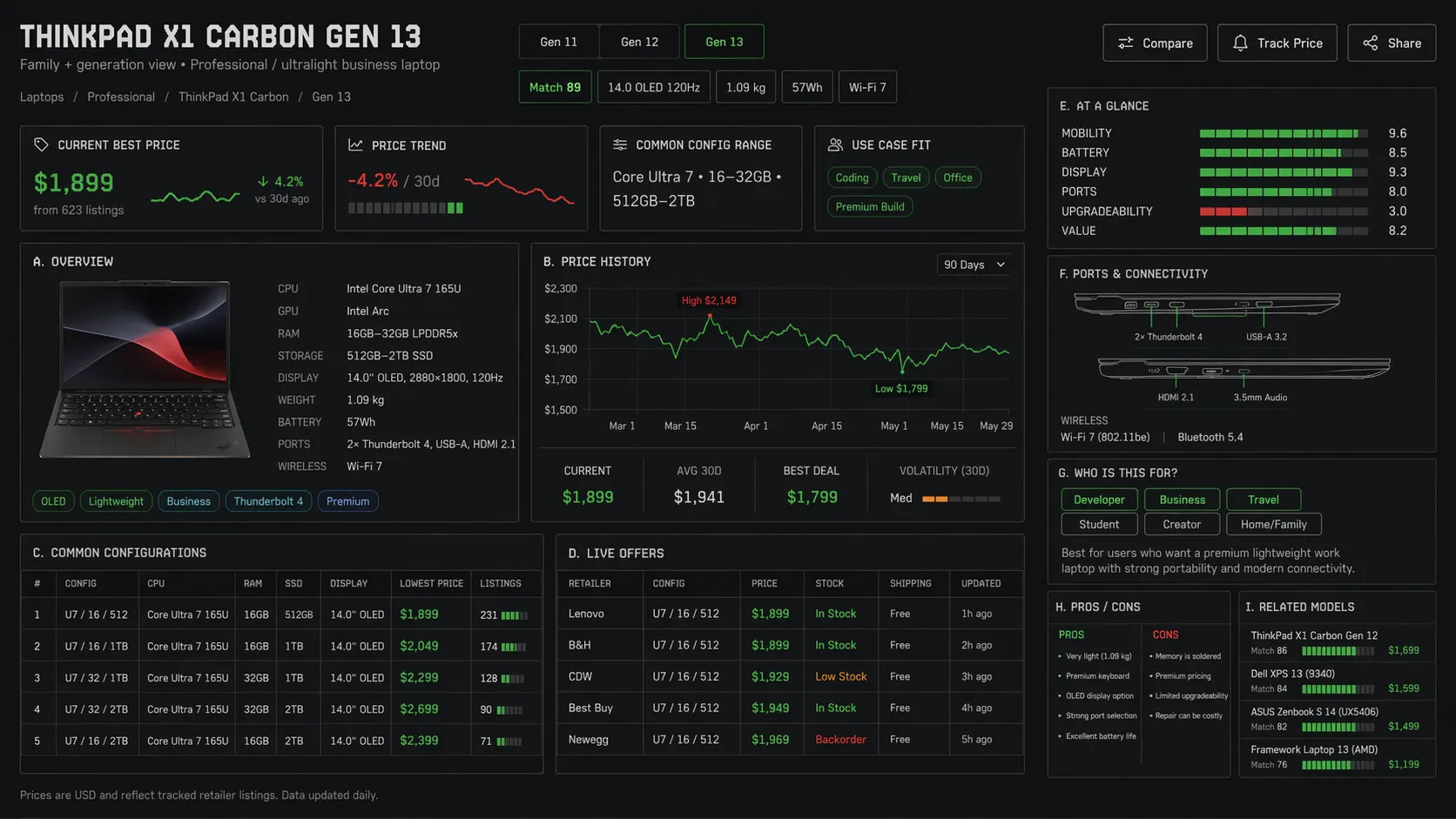
Task: Switch to the Gen 12 tab
Action: [x=639, y=42]
